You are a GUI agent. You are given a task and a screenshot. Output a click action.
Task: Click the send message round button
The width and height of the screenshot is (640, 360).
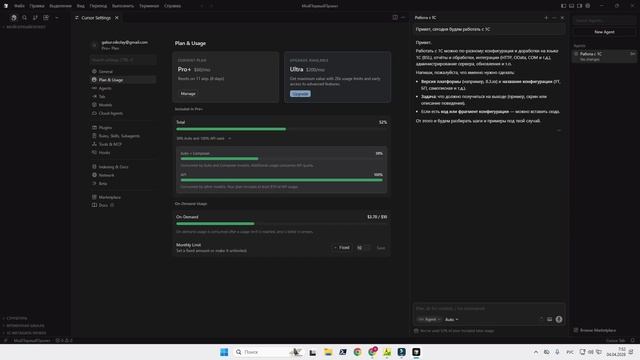pos(559,319)
